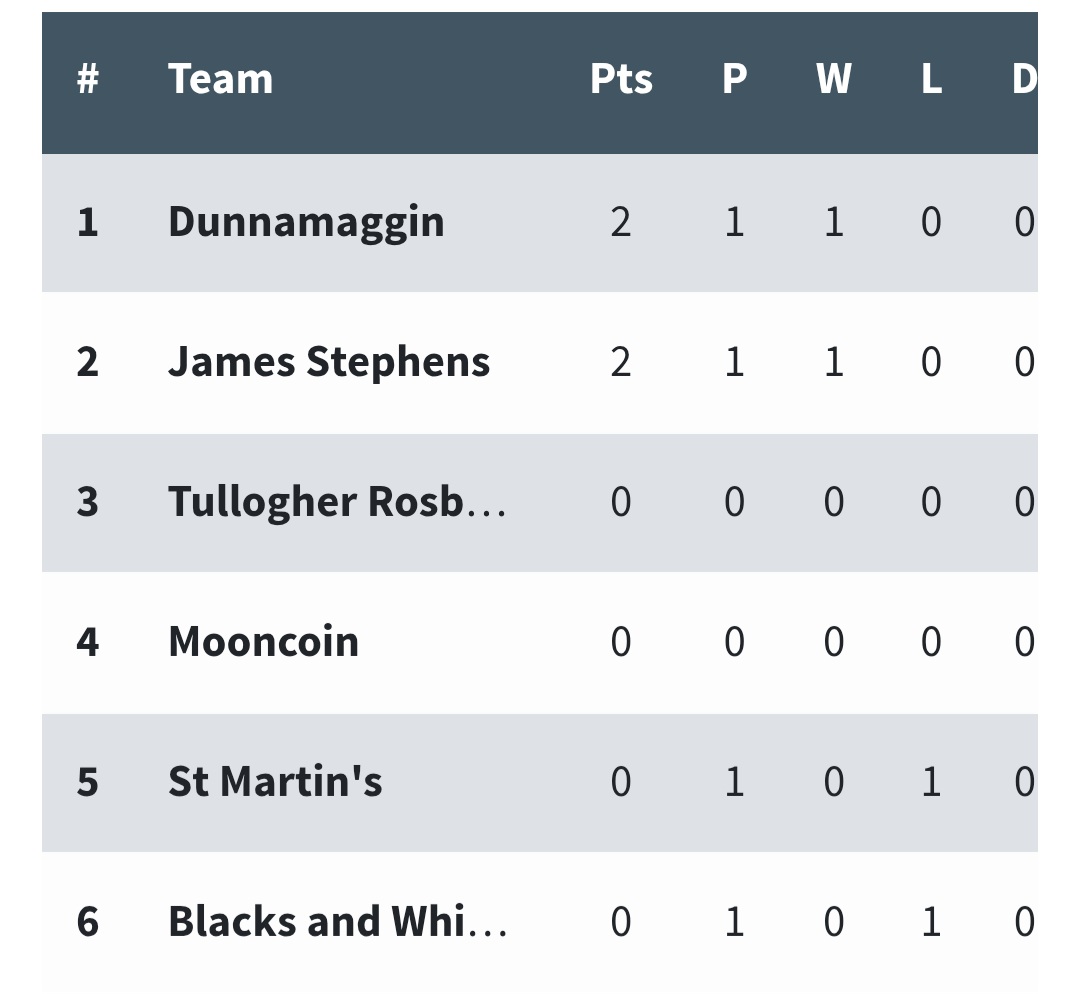Click Dunnamaggin's points value of 2
The height and width of the screenshot is (994, 1080).
pos(621,222)
